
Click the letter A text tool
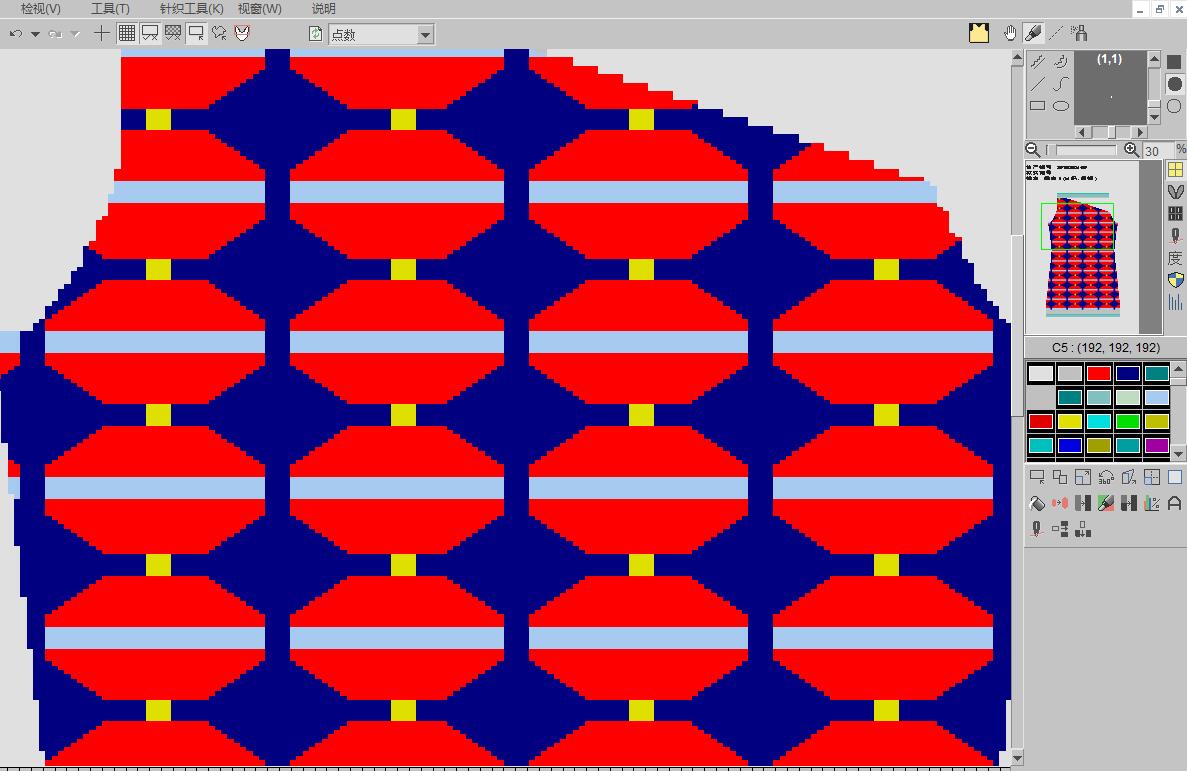(1174, 503)
